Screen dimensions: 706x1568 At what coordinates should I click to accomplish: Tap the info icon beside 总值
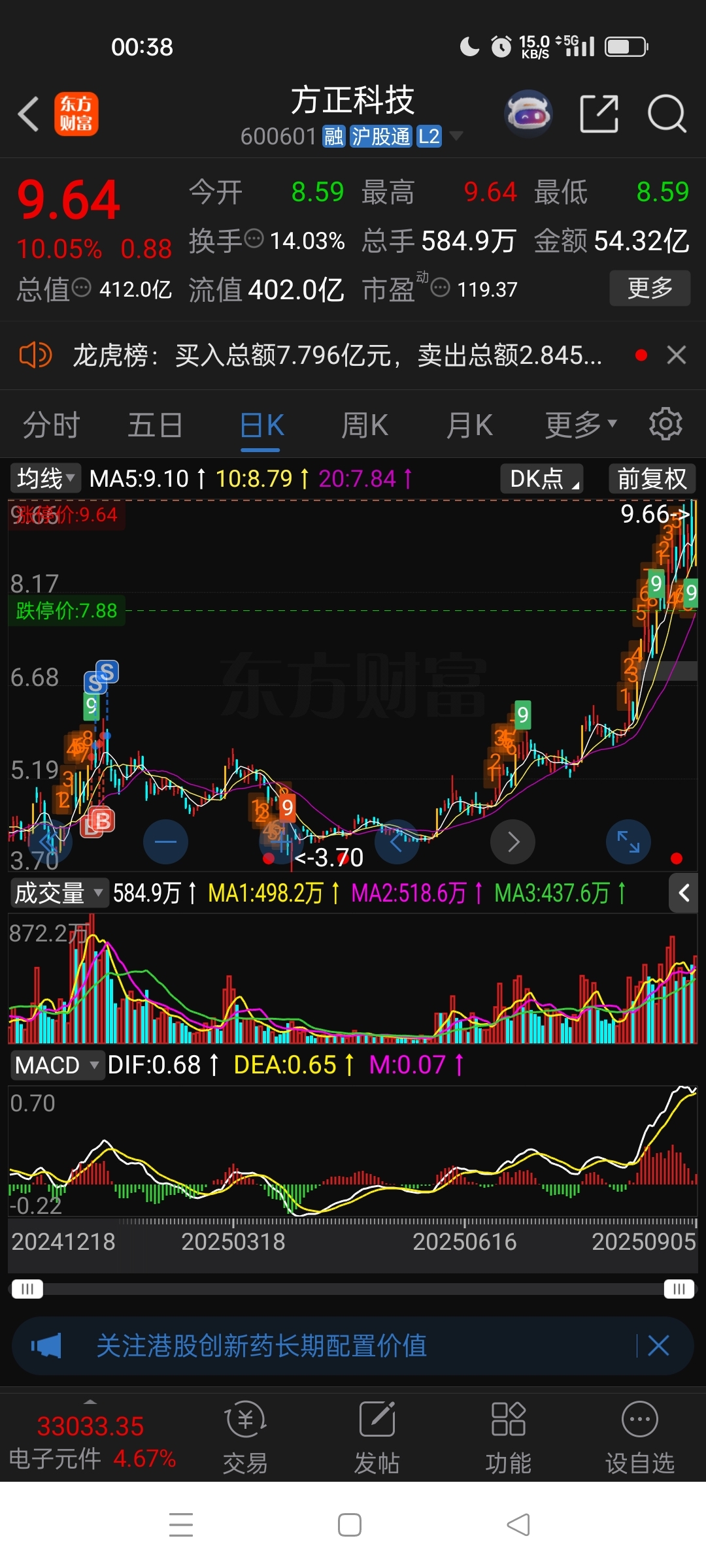coord(81,287)
